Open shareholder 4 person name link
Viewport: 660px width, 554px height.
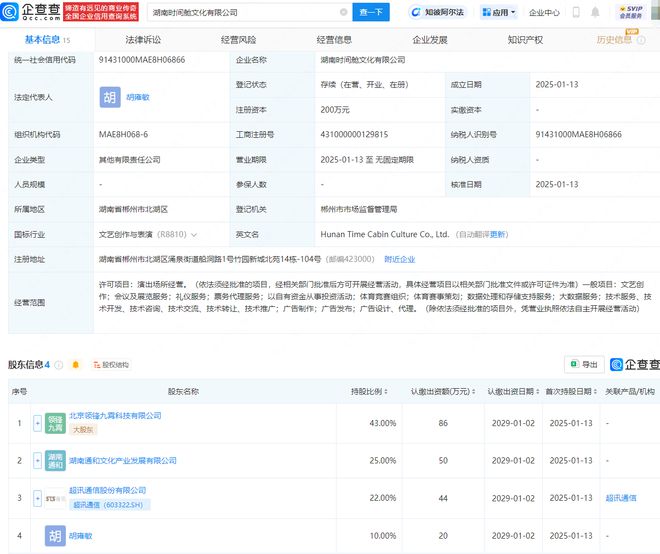click(x=80, y=536)
